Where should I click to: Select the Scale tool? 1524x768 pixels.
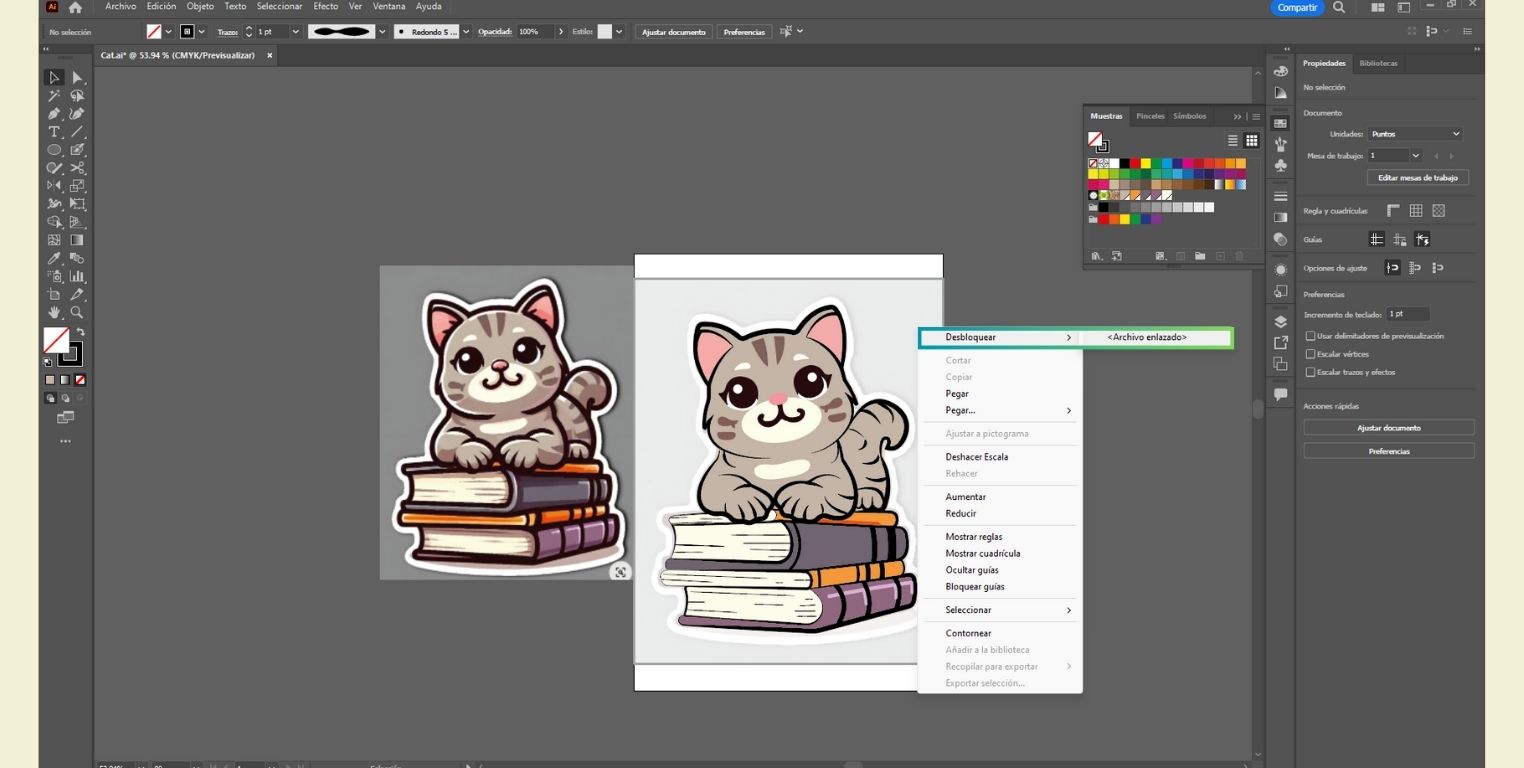click(x=77, y=186)
